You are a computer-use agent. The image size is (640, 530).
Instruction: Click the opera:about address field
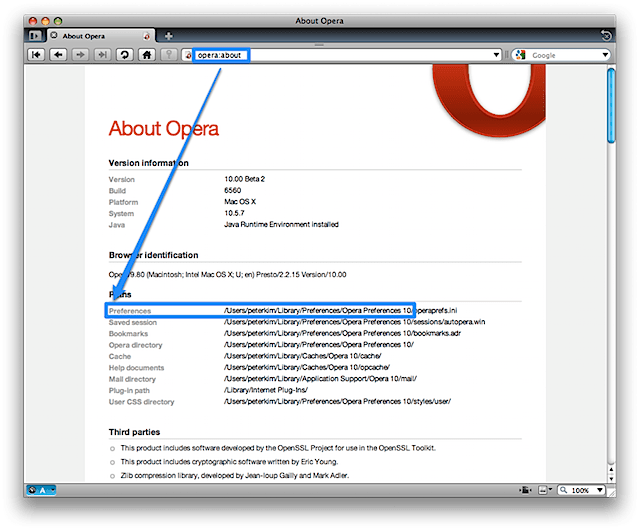[x=340, y=55]
